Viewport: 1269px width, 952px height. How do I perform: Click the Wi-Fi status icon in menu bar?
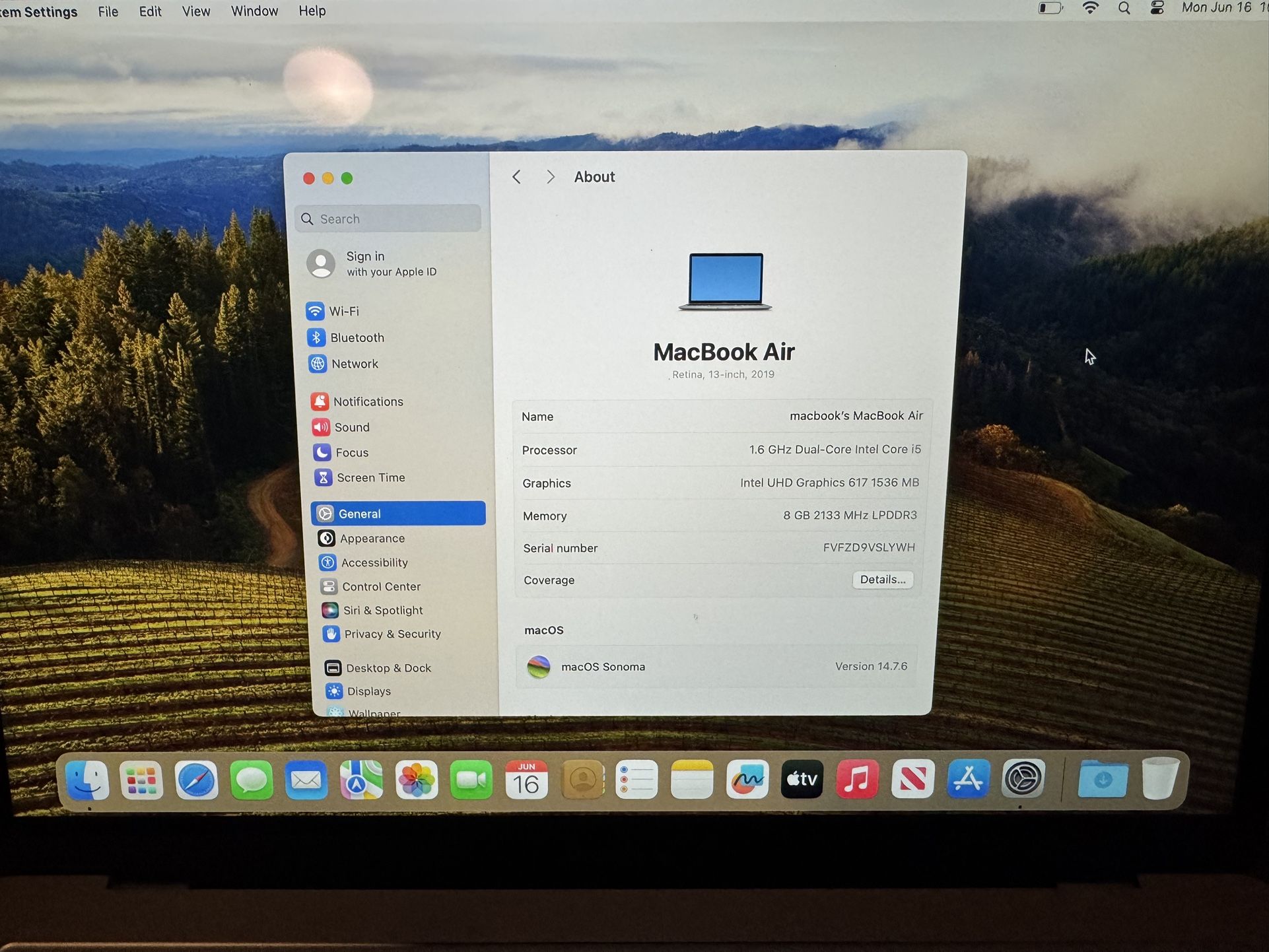1090,8
